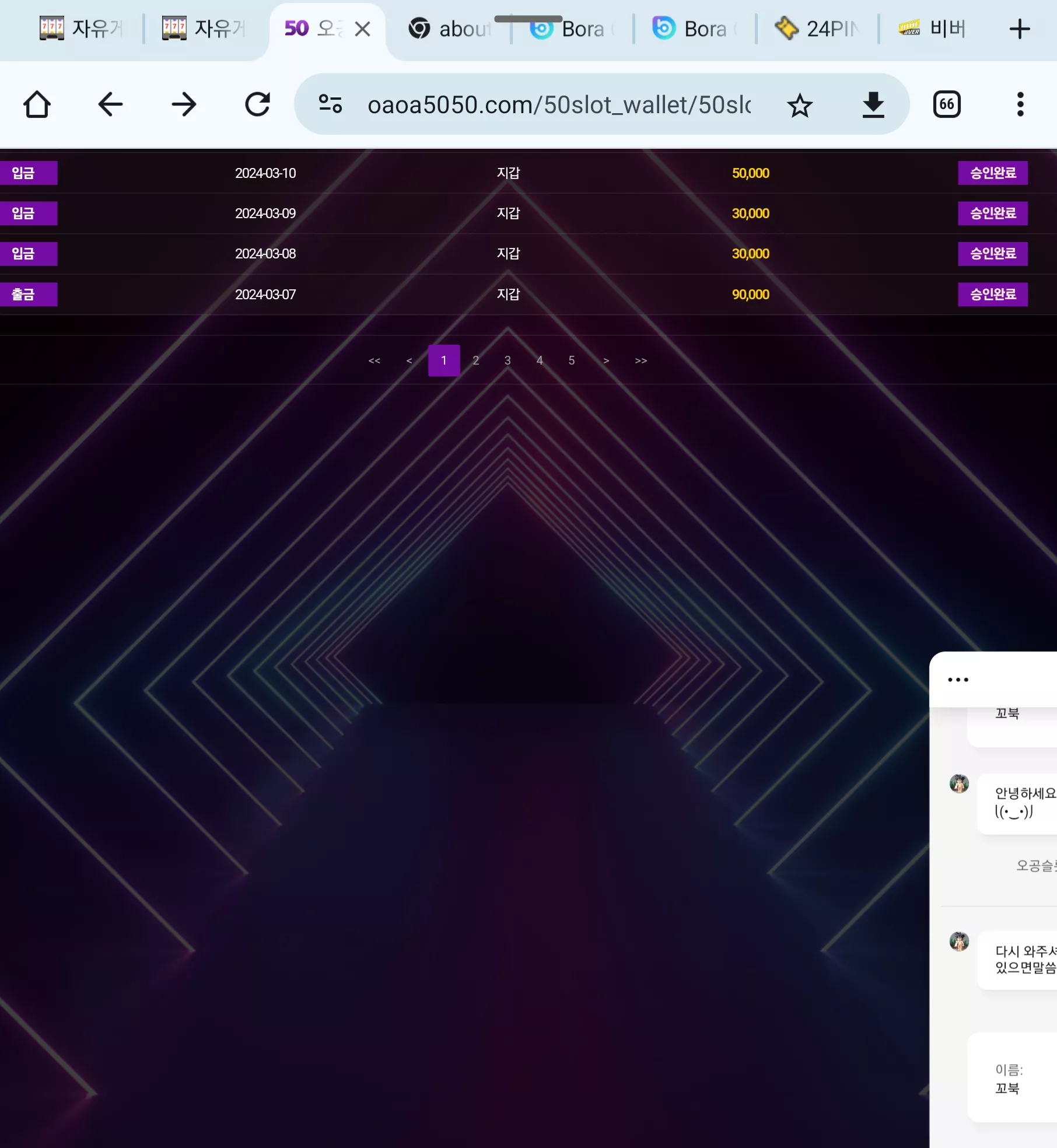Click the 30,000 amount on 2024-03-08 row

coord(751,254)
